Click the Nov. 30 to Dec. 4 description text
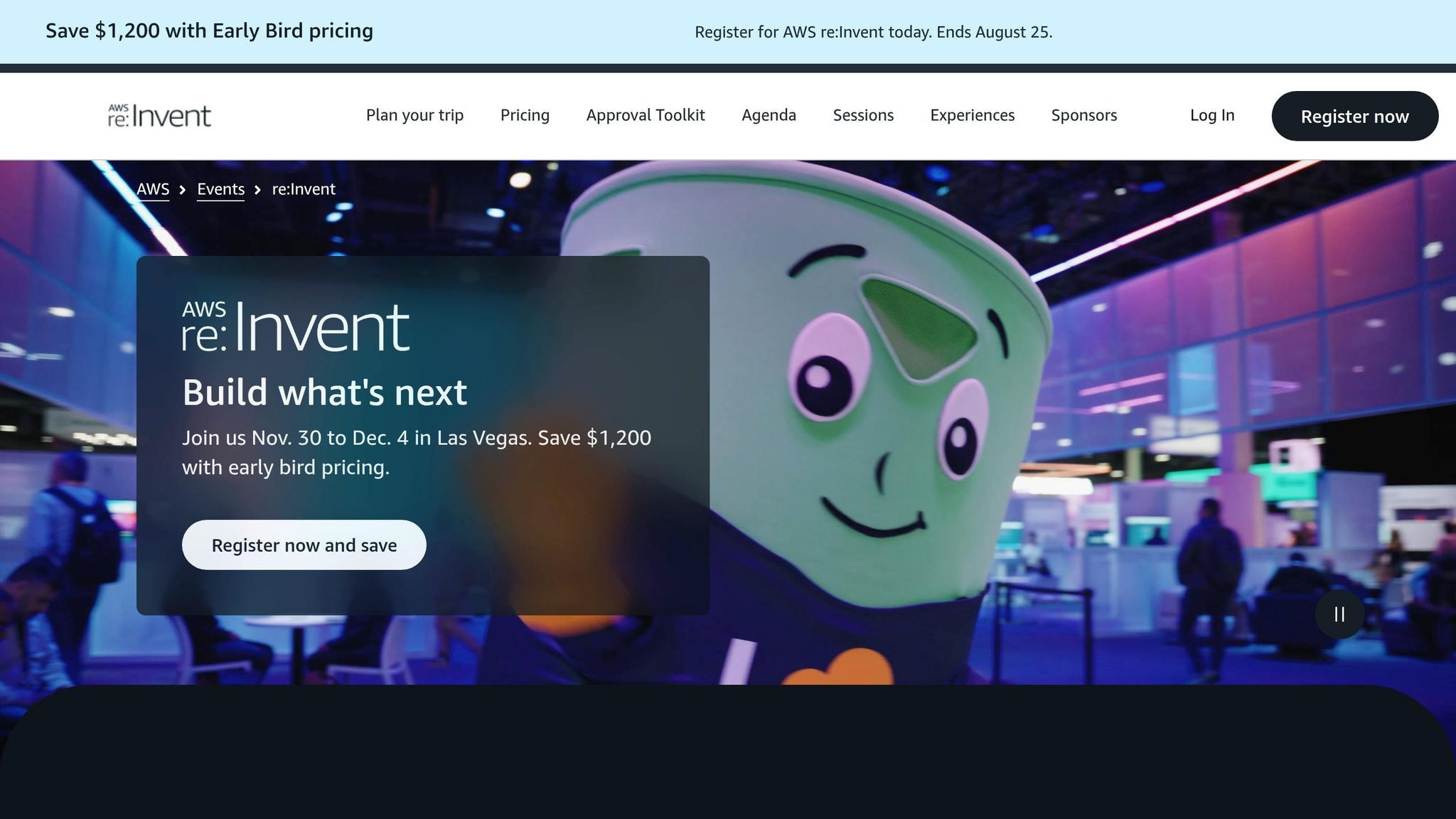1456x819 pixels. click(417, 452)
